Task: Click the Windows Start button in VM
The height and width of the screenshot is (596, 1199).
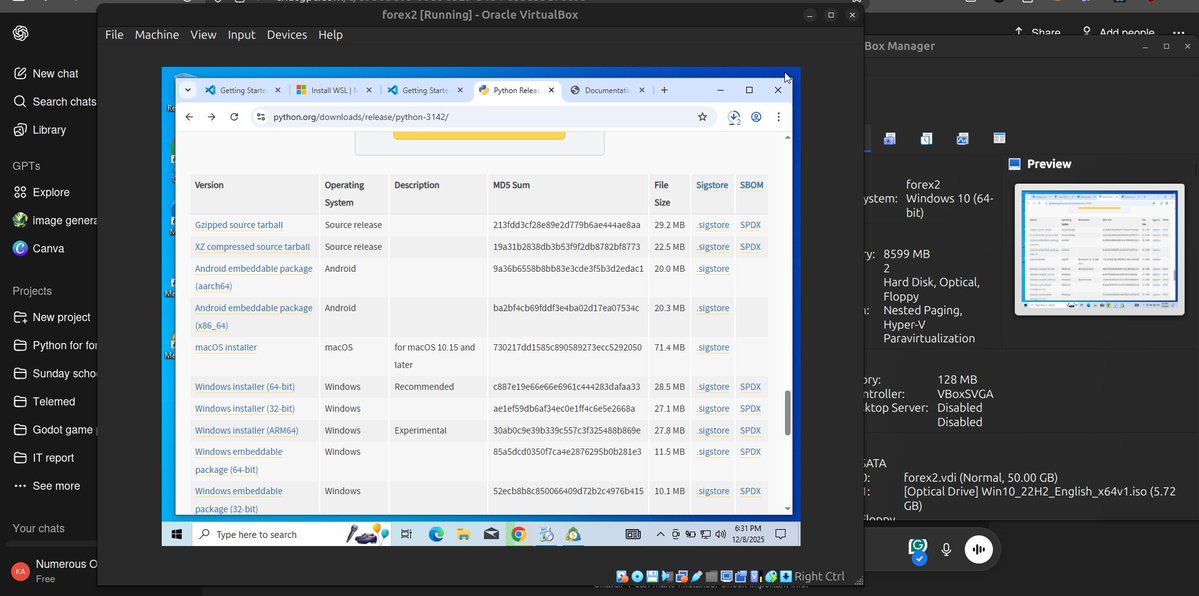Action: pos(177,534)
